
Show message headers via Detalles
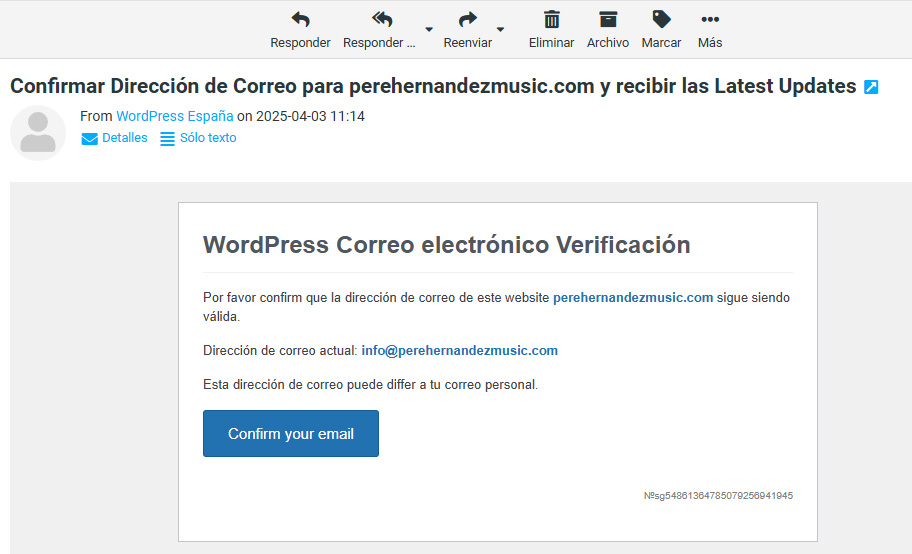(x=114, y=138)
